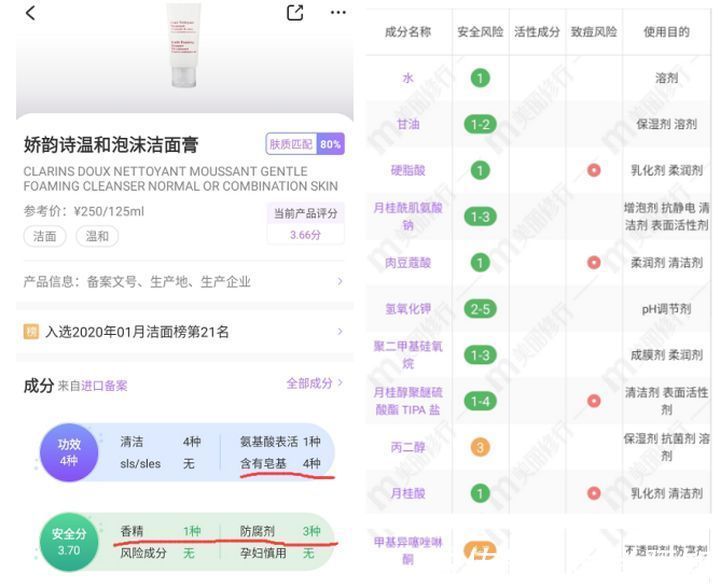Expand the 产品信息 row chevron
Screen dimensions: 720x587
click(x=340, y=281)
